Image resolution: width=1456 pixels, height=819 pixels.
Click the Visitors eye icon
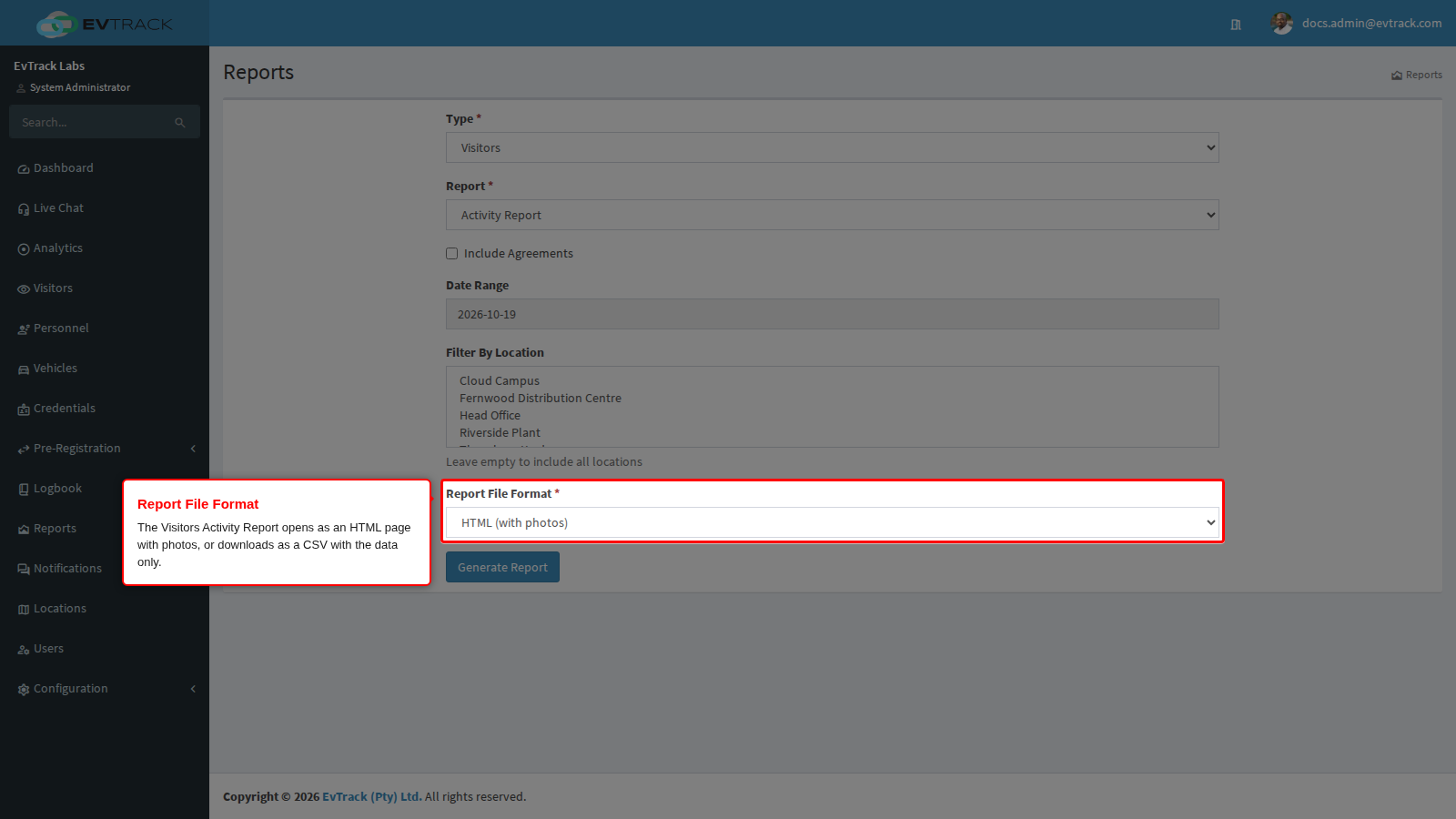pos(24,289)
